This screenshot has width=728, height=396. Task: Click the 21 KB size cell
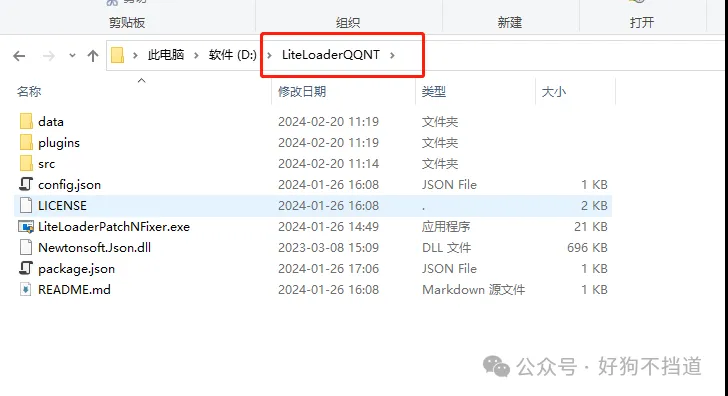pyautogui.click(x=591, y=227)
